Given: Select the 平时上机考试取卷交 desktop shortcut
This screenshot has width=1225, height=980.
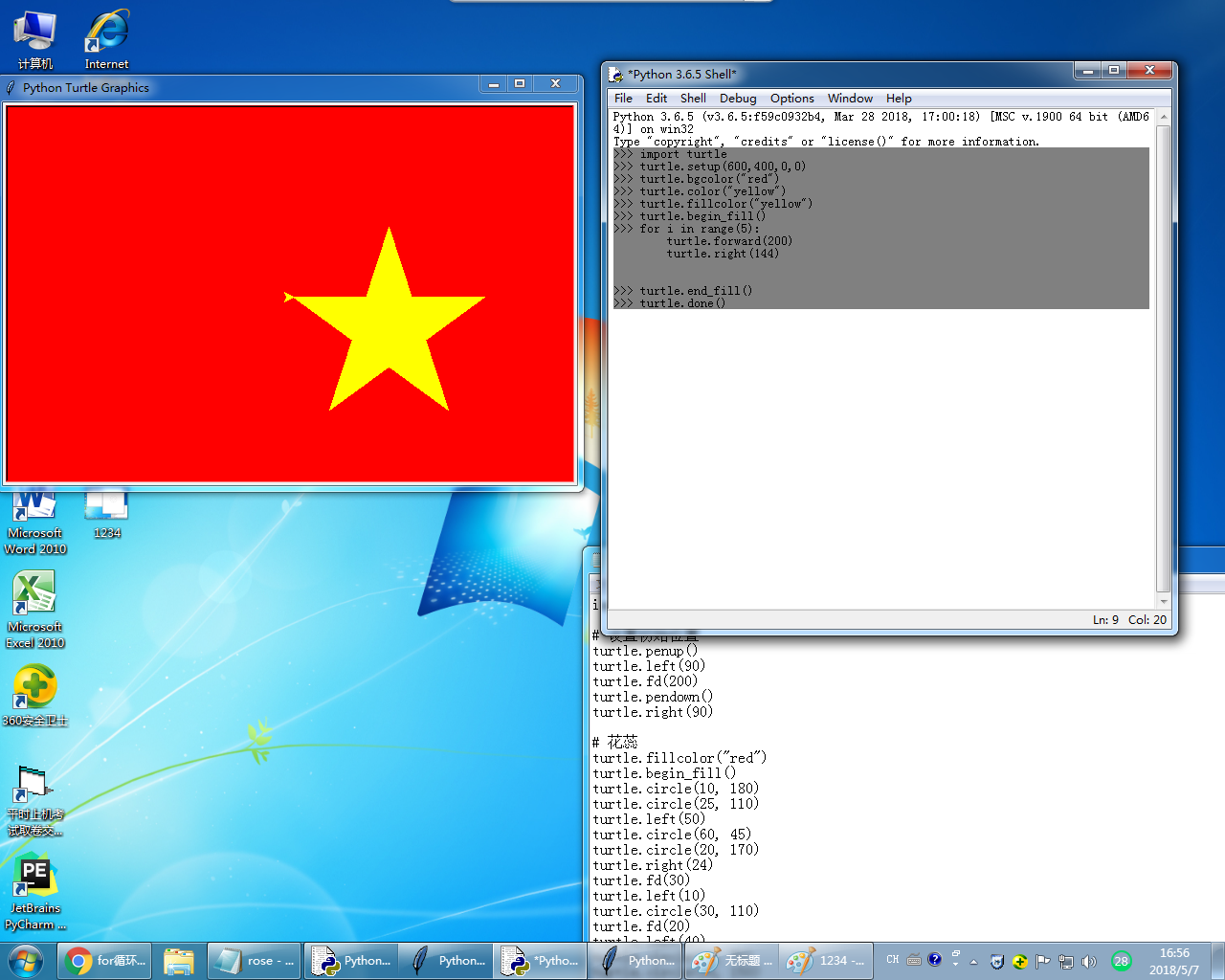Looking at the screenshot, I should [35, 801].
